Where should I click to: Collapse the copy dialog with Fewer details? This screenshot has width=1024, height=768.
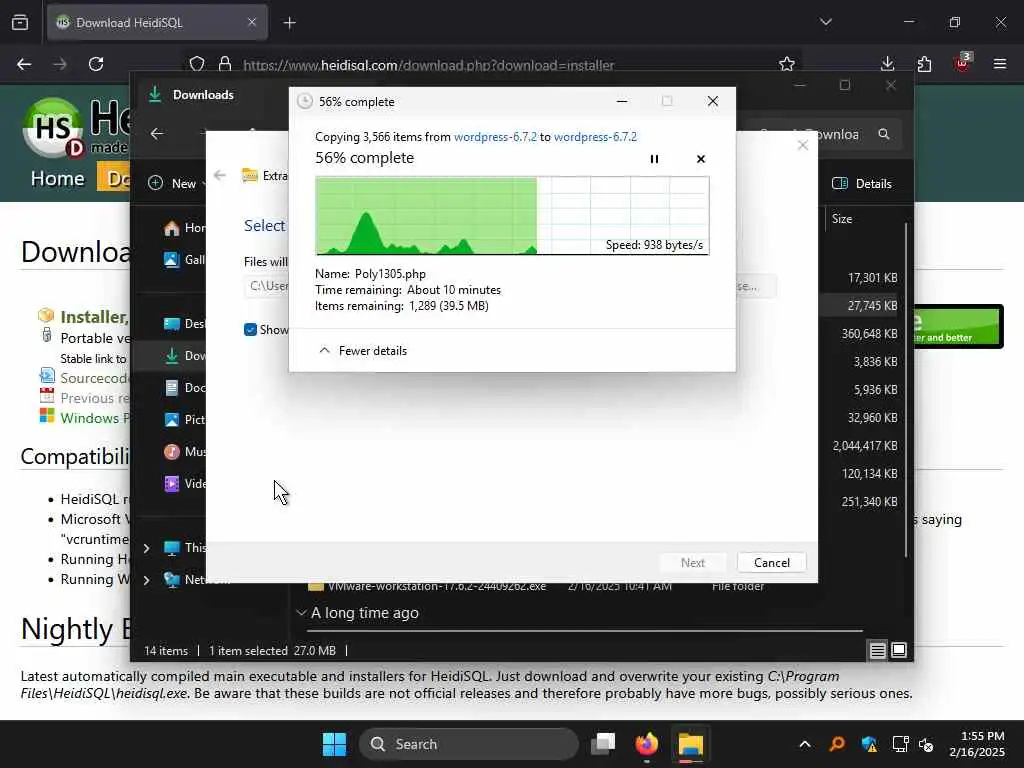(362, 351)
